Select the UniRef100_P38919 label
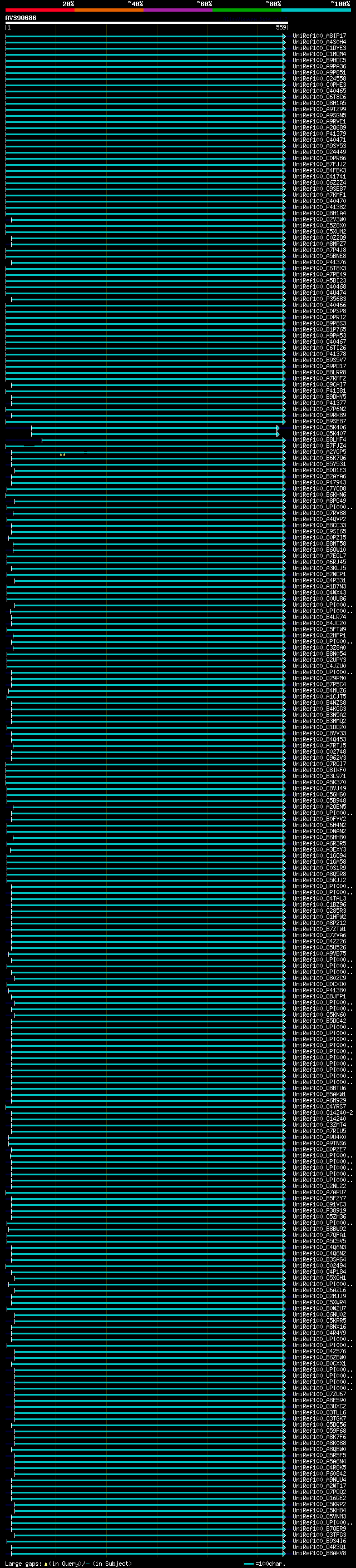The image size is (356, 1568). (x=319, y=1210)
